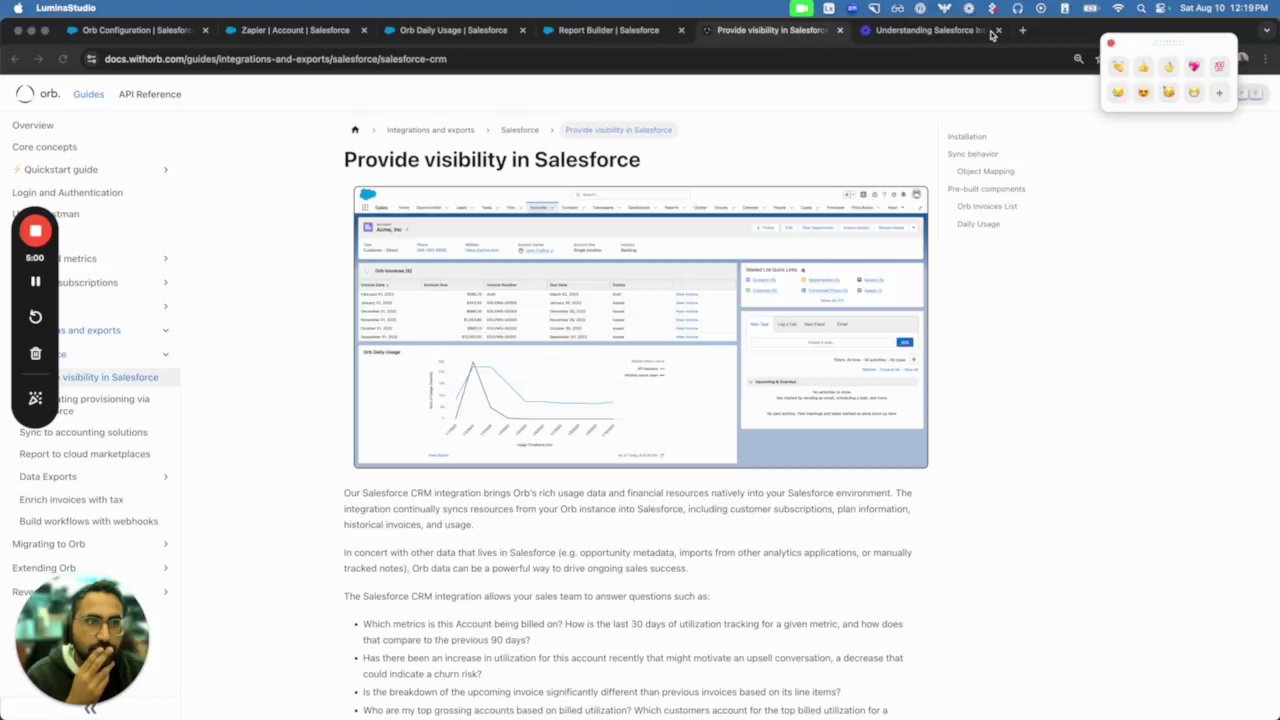Send the sparkling heart emoji reaction
1280x720 pixels.
(1194, 67)
